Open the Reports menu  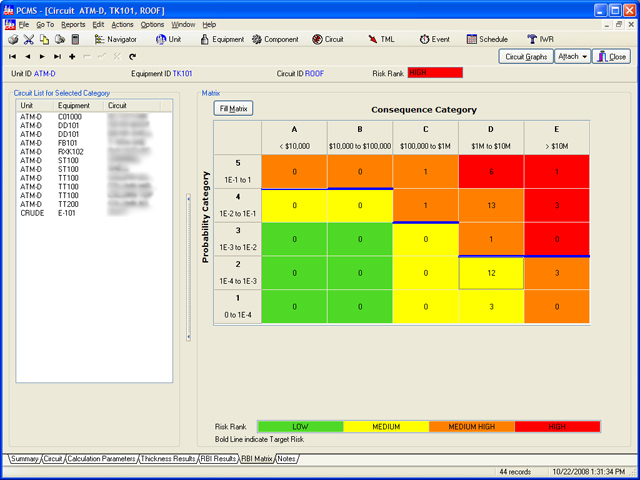(x=73, y=24)
